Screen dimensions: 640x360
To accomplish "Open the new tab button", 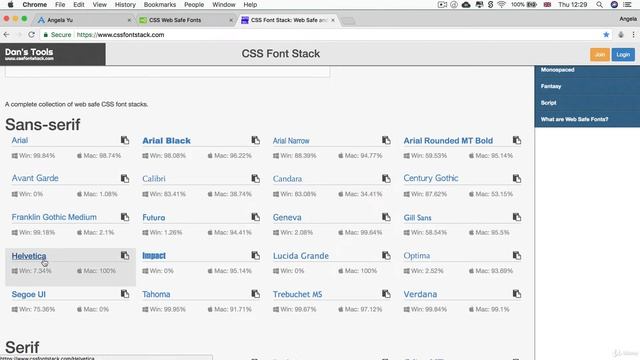I will 348,21.
